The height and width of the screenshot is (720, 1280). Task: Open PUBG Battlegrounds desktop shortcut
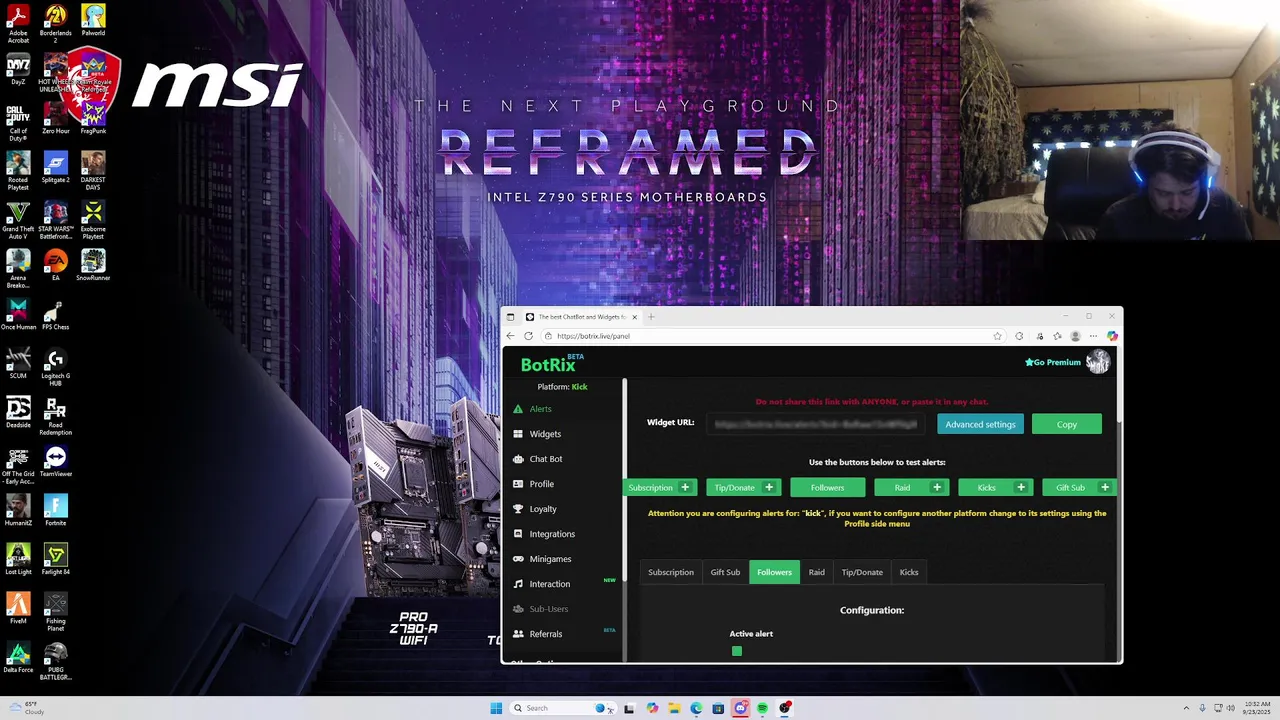click(x=55, y=661)
